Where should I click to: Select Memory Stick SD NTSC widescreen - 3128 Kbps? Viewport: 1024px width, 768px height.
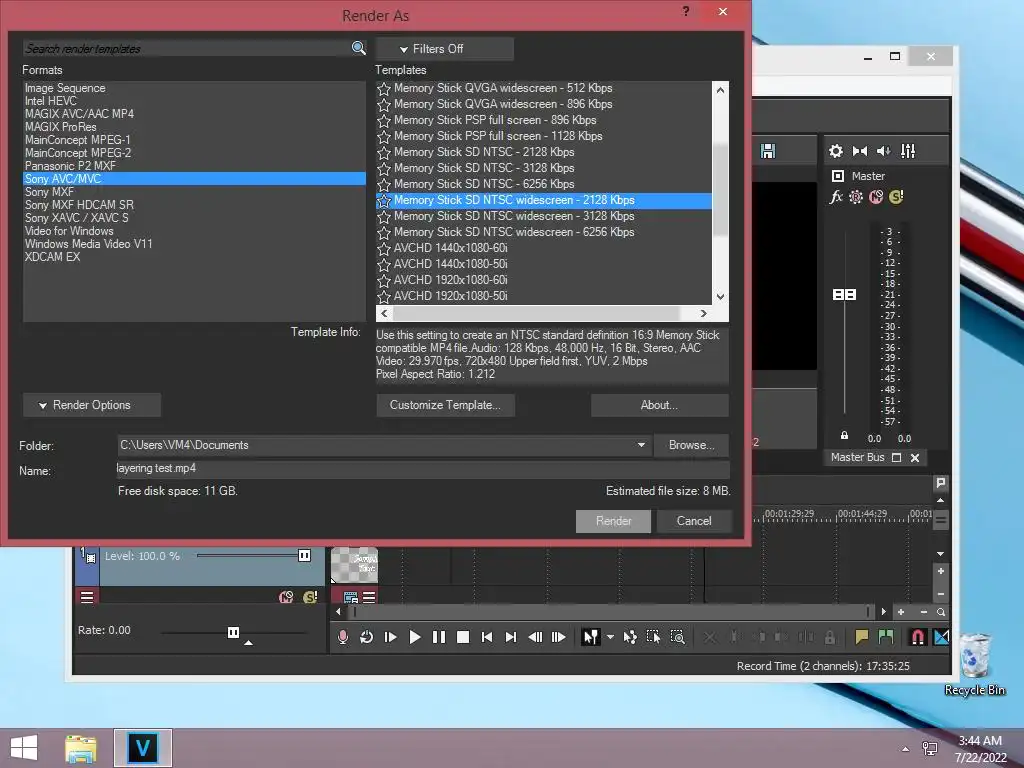click(514, 216)
